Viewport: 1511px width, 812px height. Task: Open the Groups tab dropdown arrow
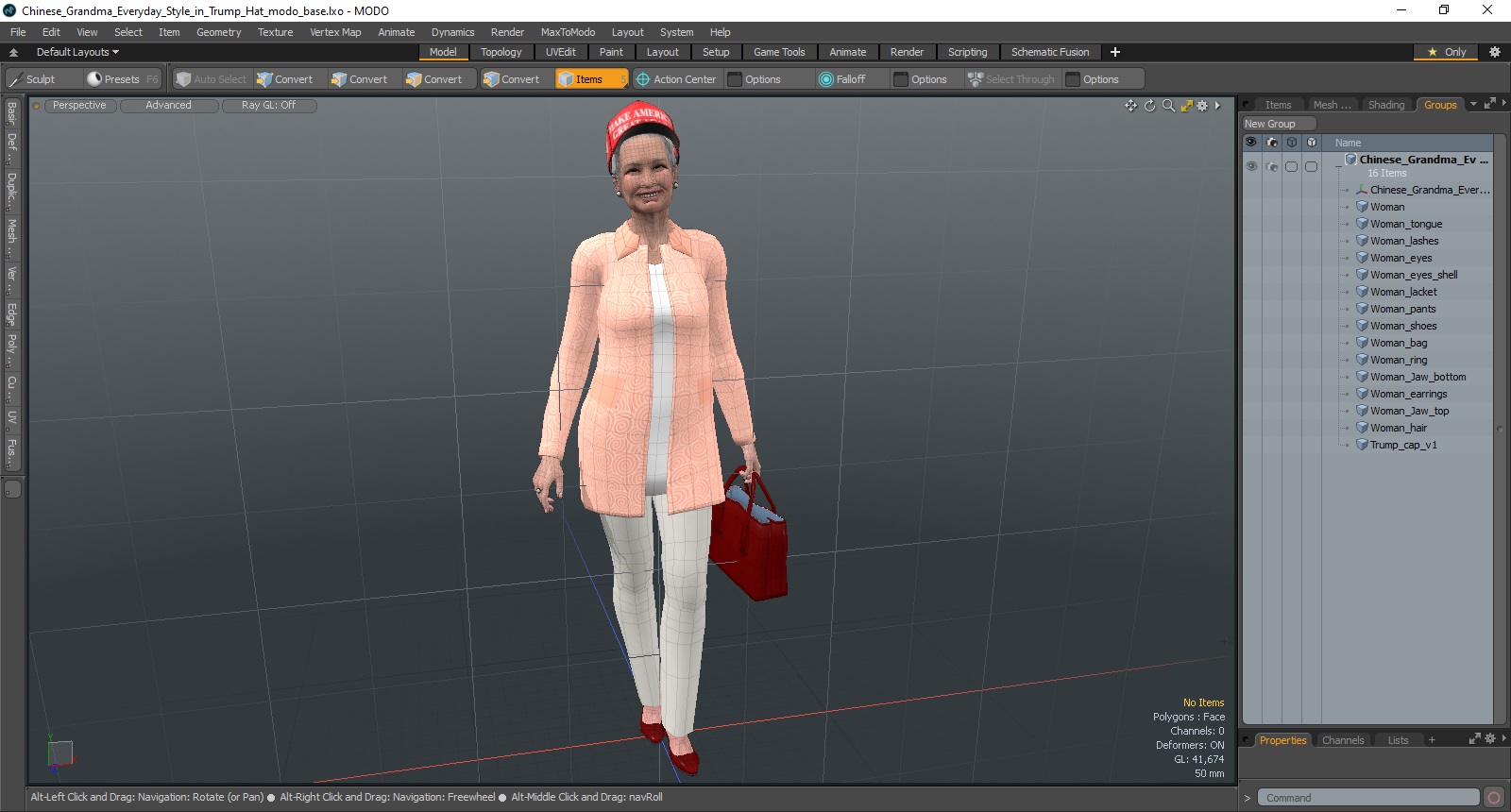[1473, 105]
